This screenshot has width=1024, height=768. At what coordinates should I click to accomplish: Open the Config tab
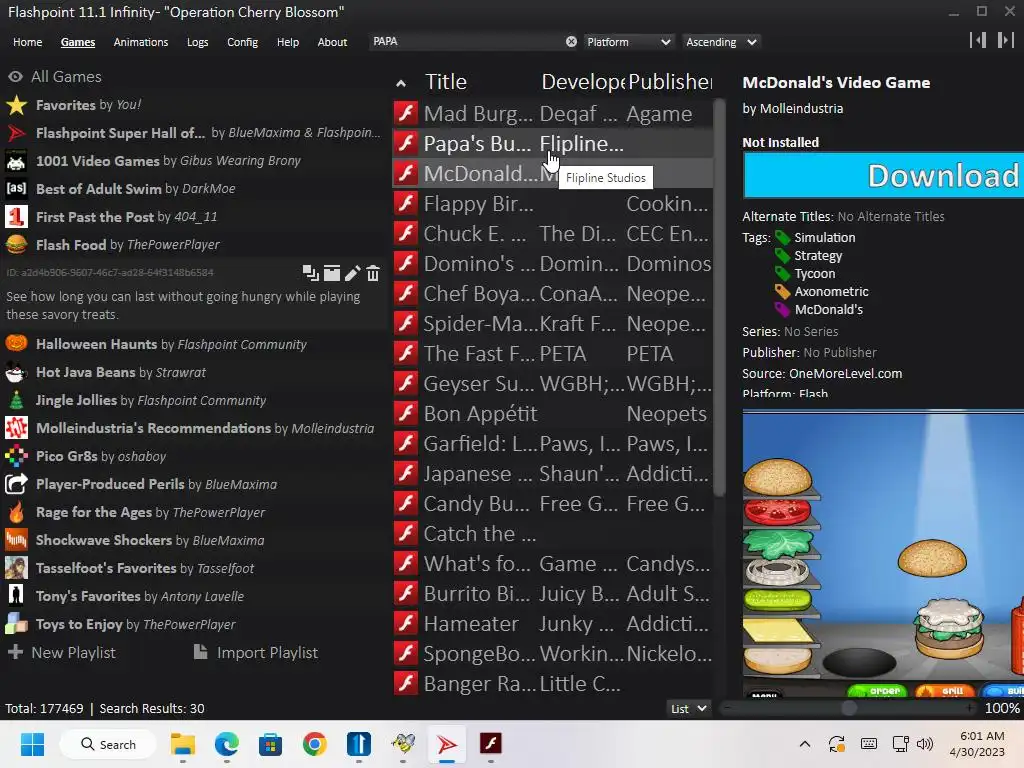pos(242,42)
